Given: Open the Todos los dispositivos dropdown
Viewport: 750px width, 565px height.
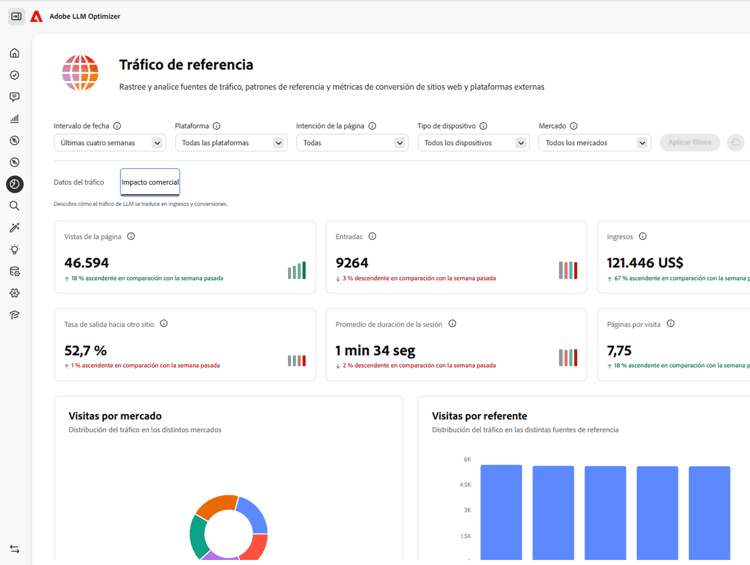Looking at the screenshot, I should (x=474, y=143).
